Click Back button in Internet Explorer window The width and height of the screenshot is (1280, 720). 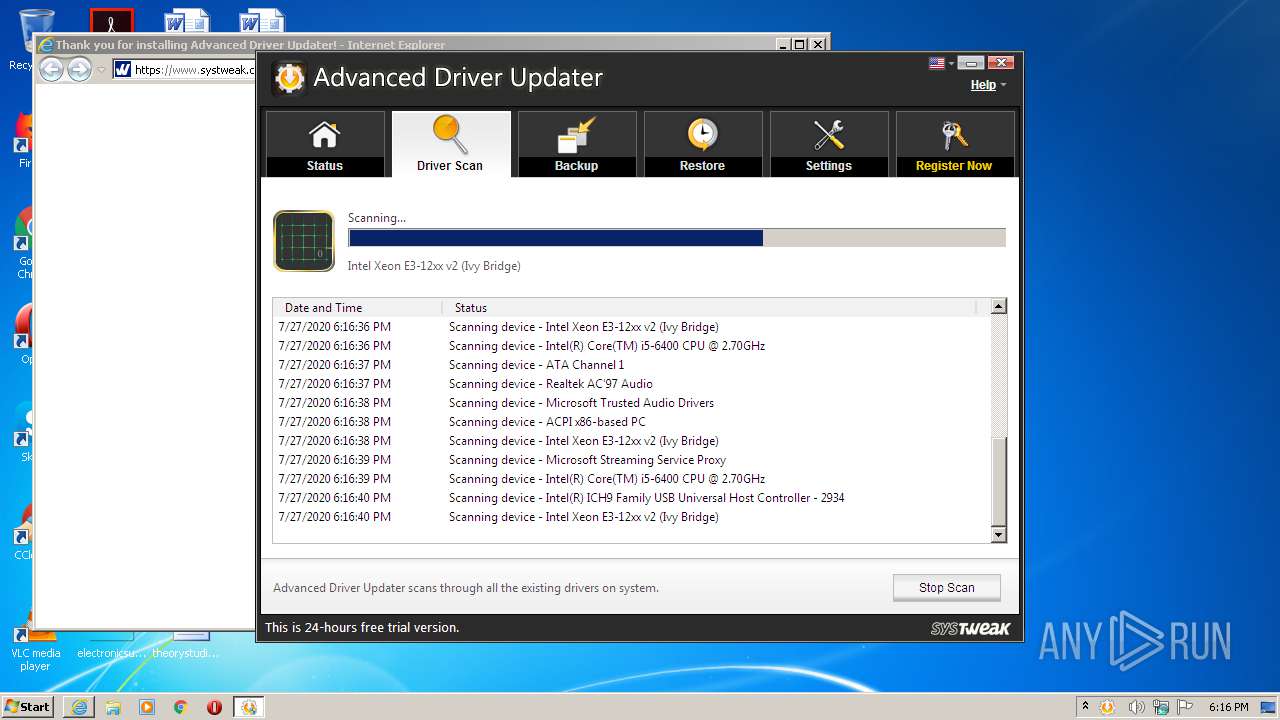pyautogui.click(x=51, y=69)
